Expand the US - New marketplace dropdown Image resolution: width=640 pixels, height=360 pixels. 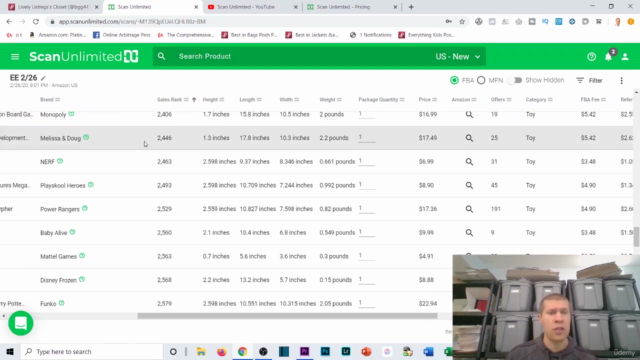458,57
